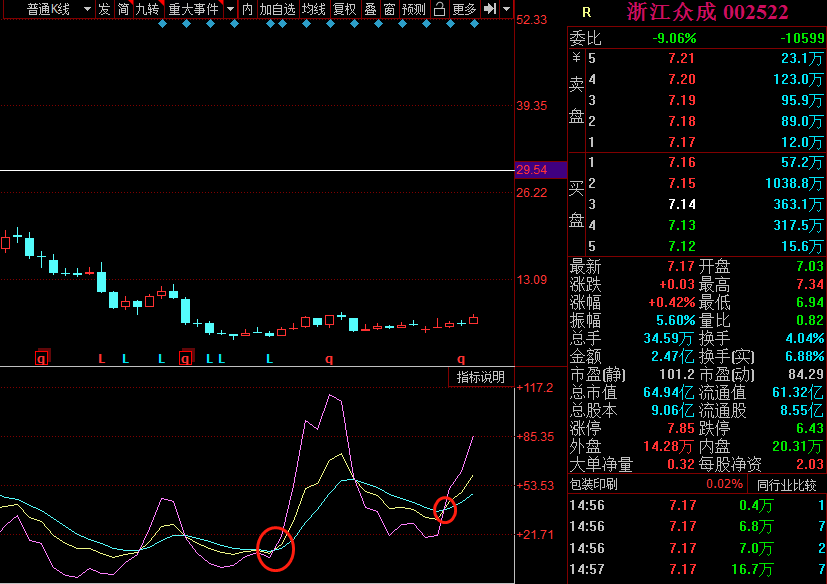
Task: Click the skip-to-end arrow icon
Action: click(x=489, y=9)
